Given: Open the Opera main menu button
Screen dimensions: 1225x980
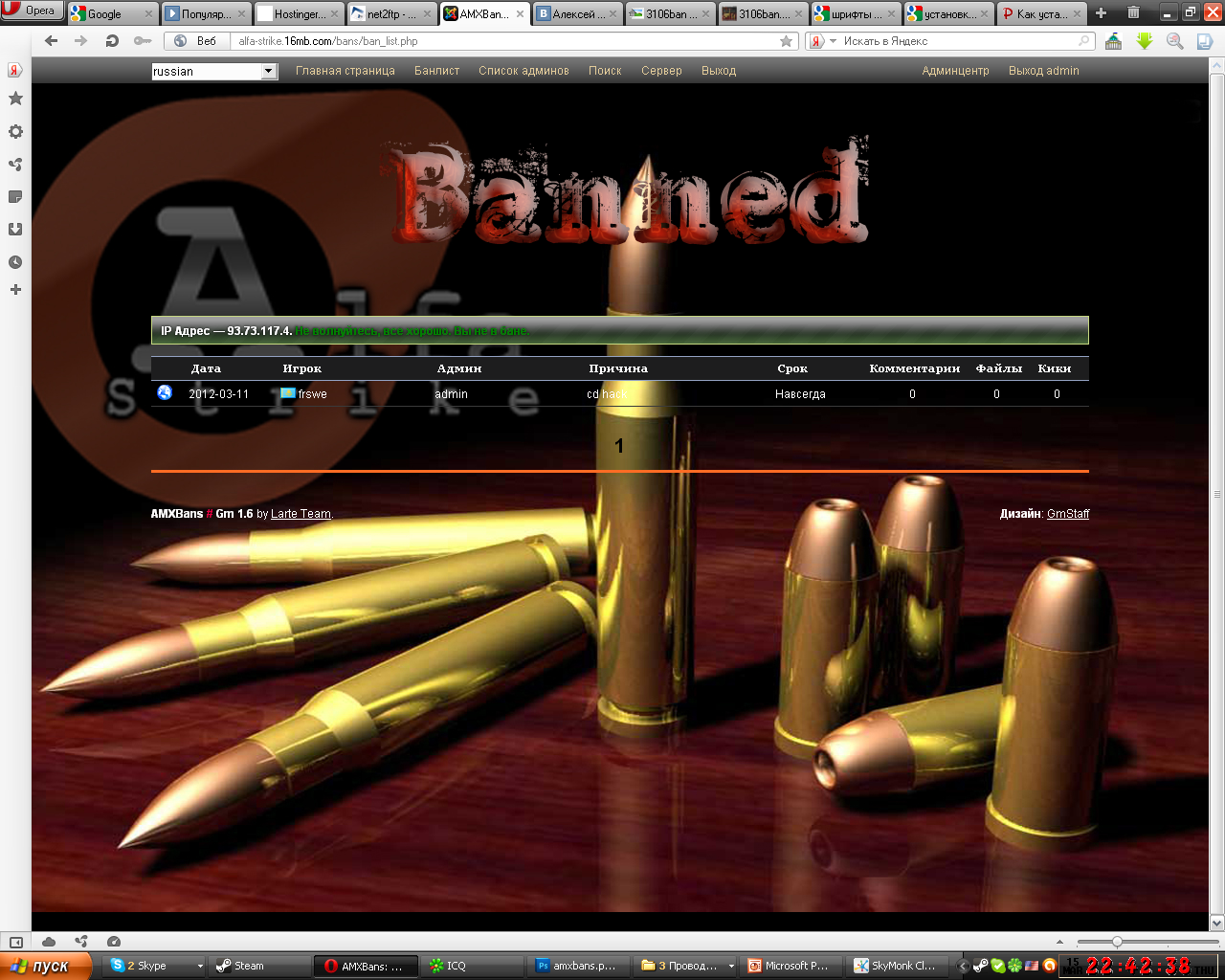Looking at the screenshot, I should point(32,11).
